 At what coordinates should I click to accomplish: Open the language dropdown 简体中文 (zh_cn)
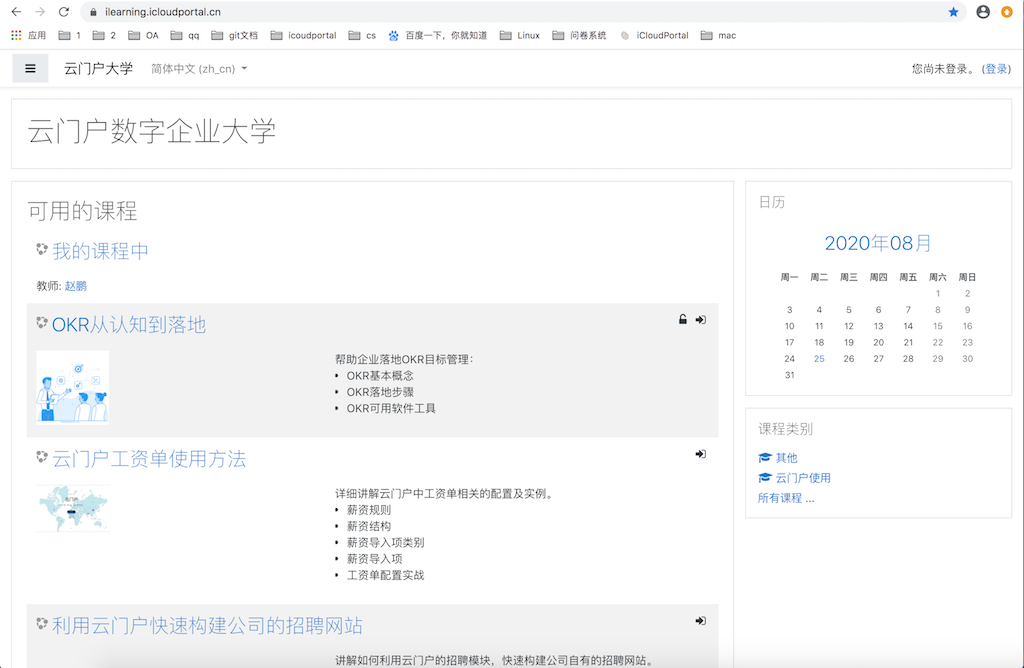[199, 69]
